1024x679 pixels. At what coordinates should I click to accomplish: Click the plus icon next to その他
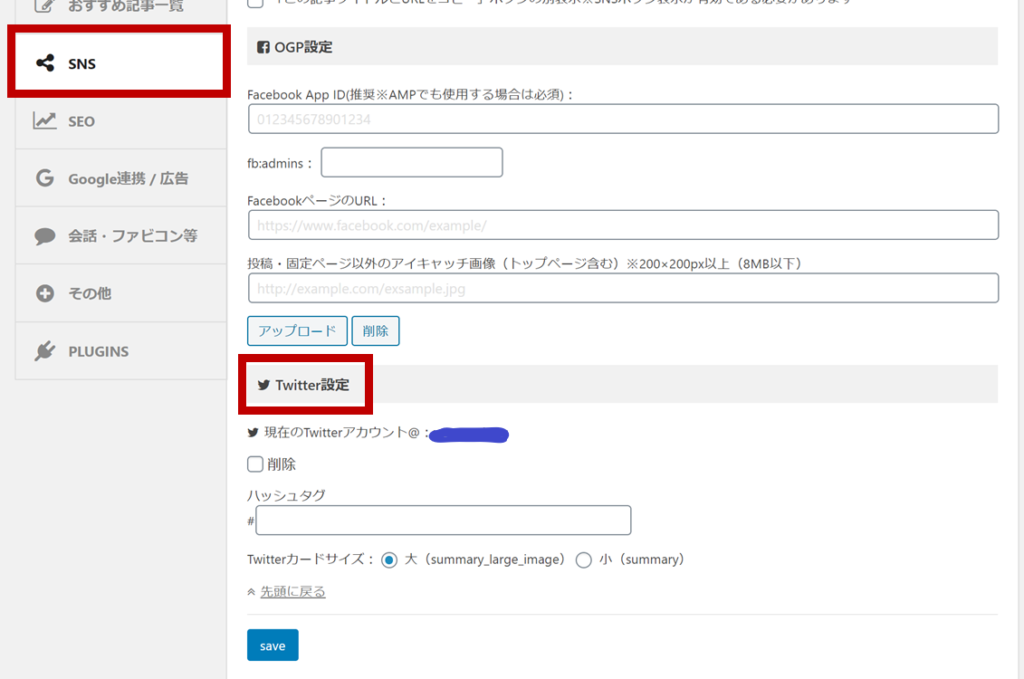tap(44, 293)
